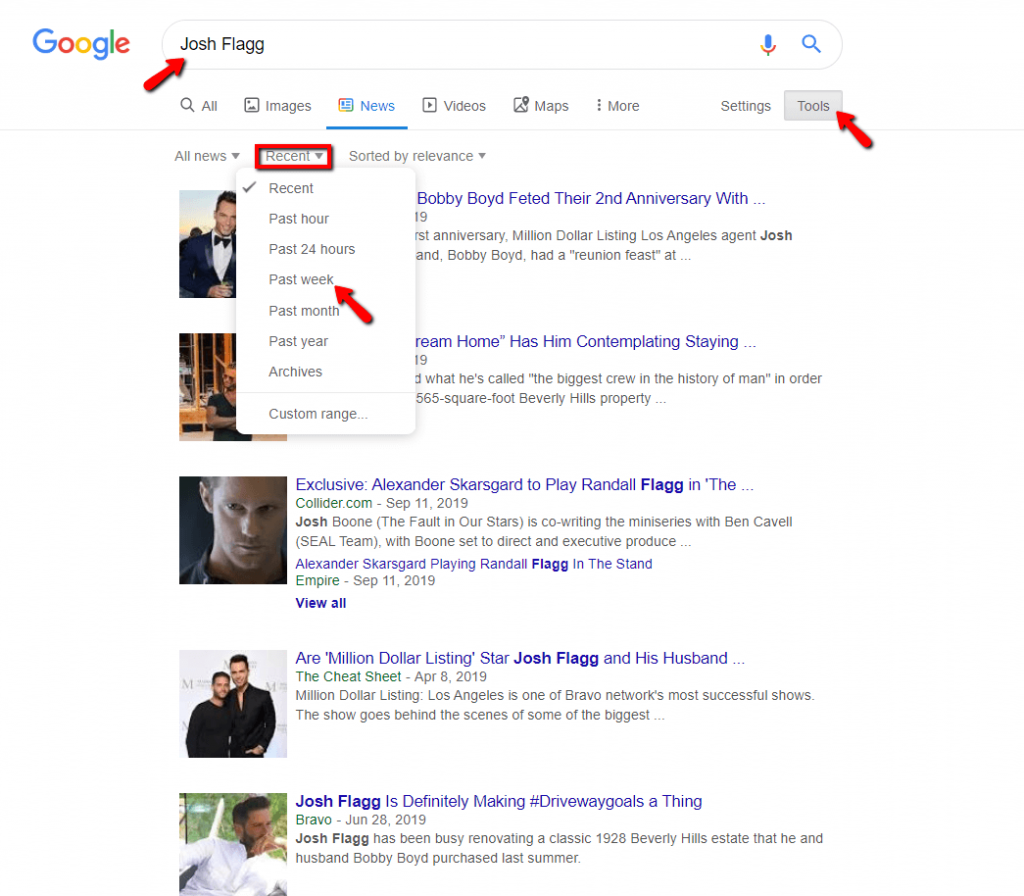
Task: Select Past year filter option
Action: (x=325, y=341)
